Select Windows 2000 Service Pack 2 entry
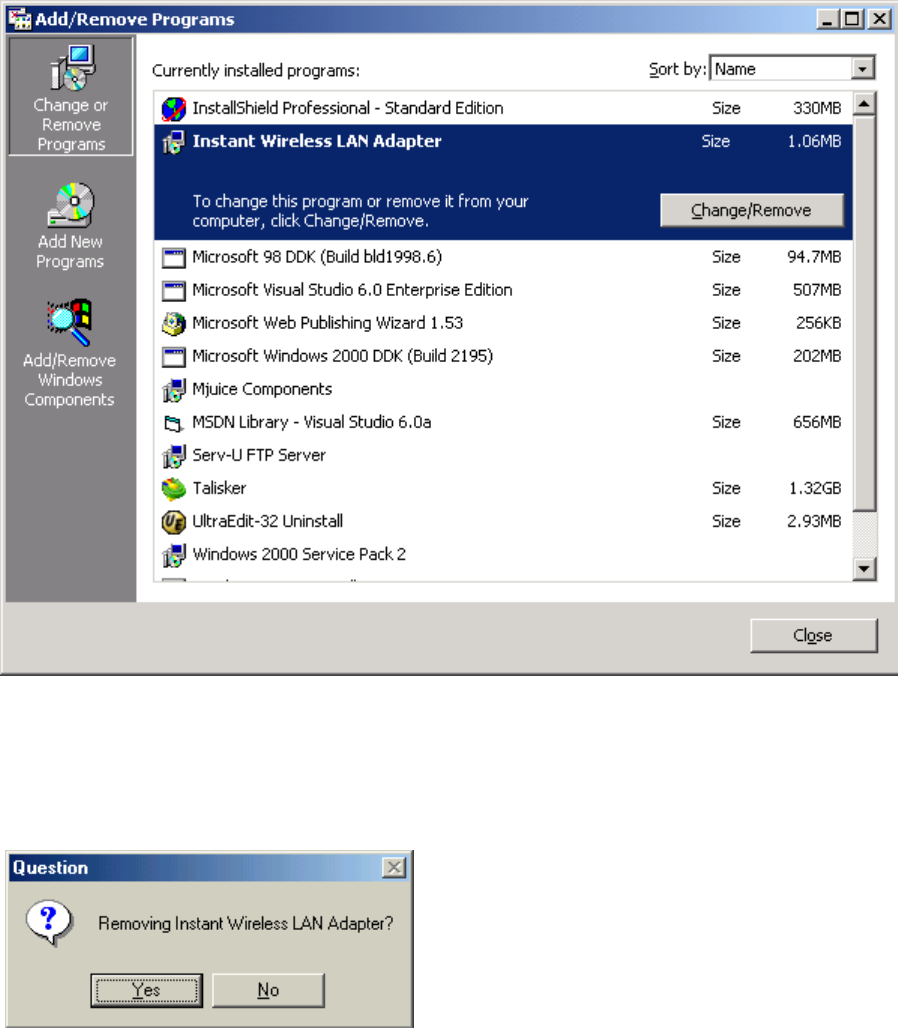 [x=503, y=555]
